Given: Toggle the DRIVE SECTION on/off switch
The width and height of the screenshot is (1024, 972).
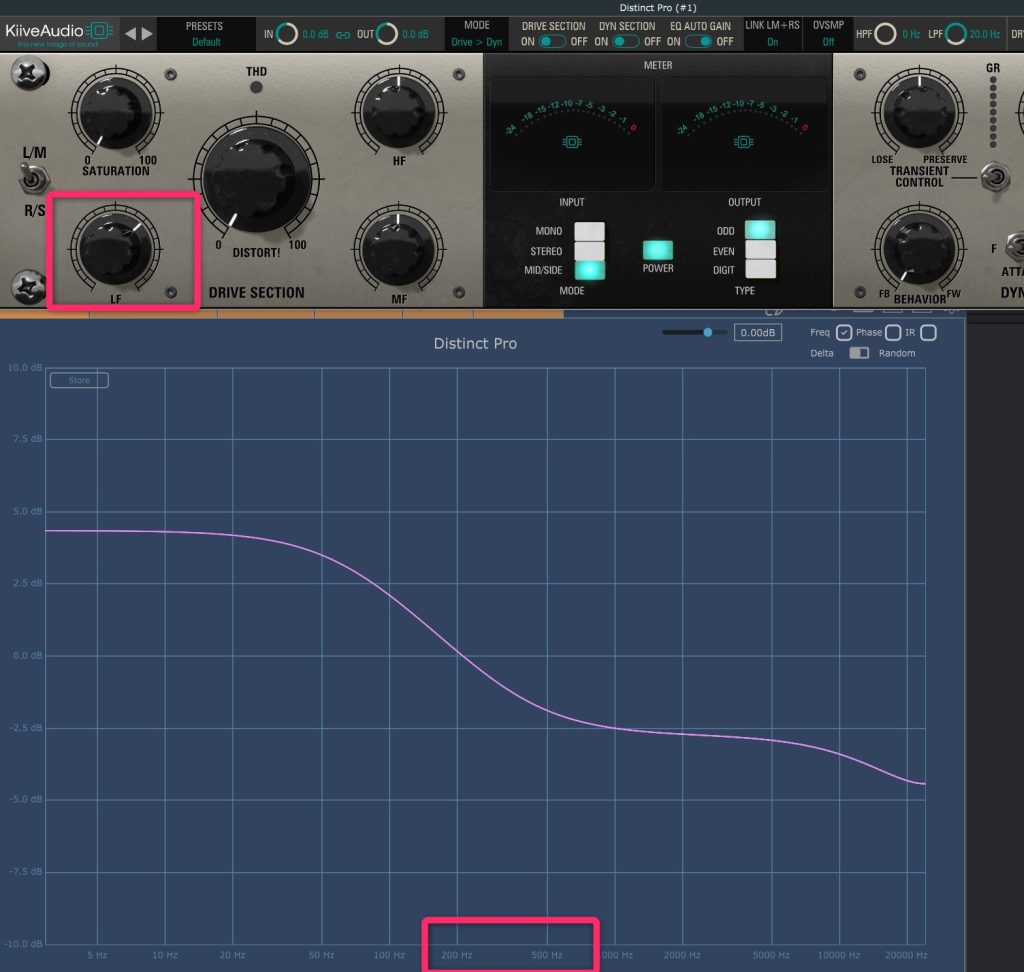Looking at the screenshot, I should [553, 42].
